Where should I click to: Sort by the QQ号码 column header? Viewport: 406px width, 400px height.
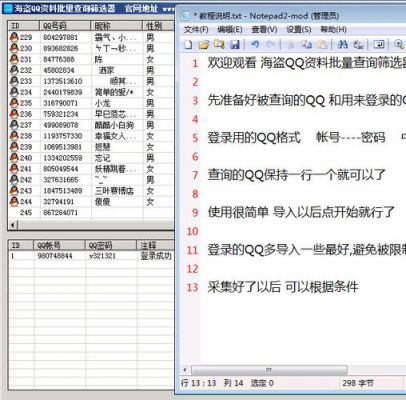(x=65, y=26)
